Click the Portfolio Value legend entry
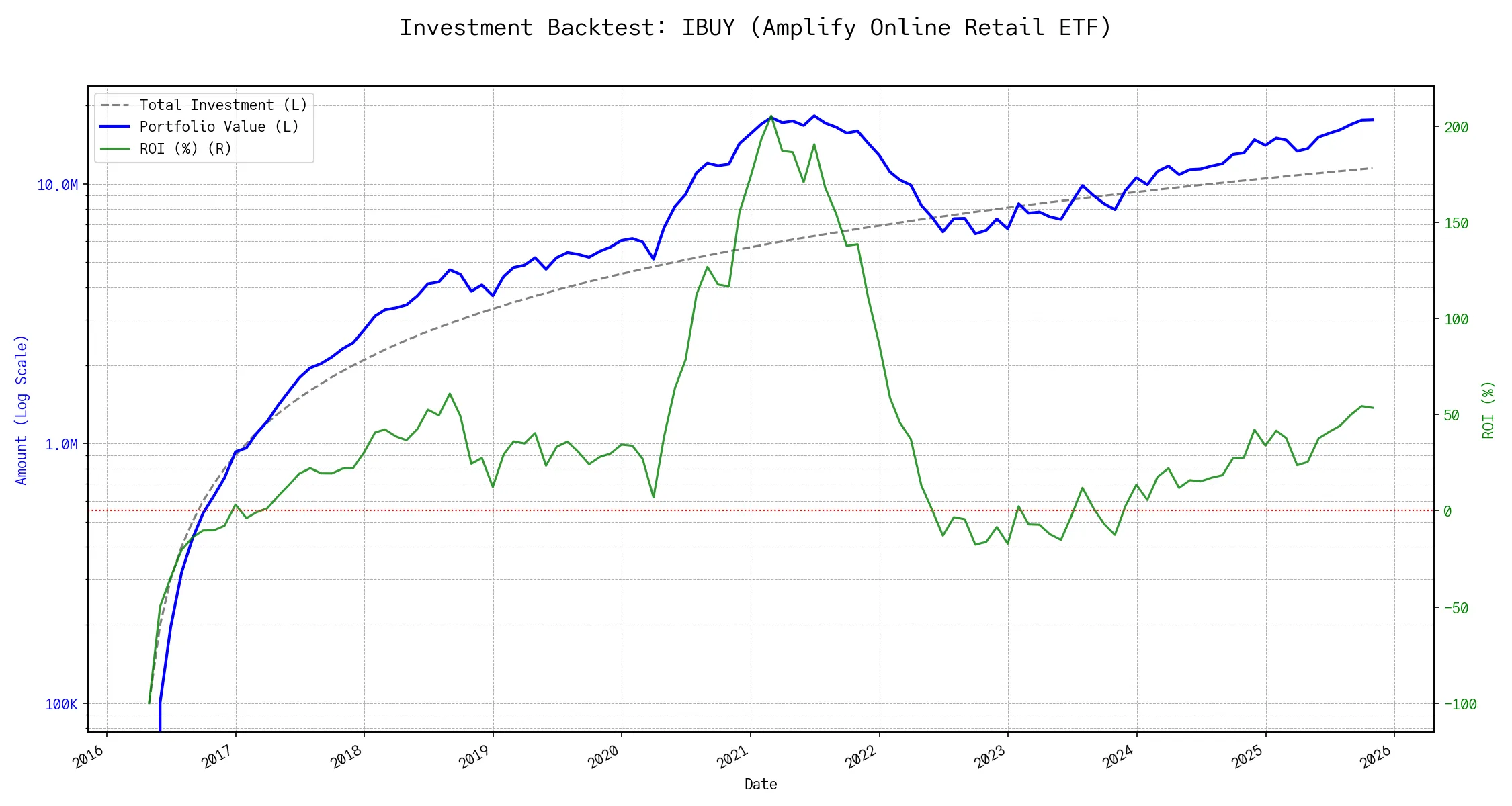This screenshot has height=806, width=1512. pyautogui.click(x=219, y=127)
